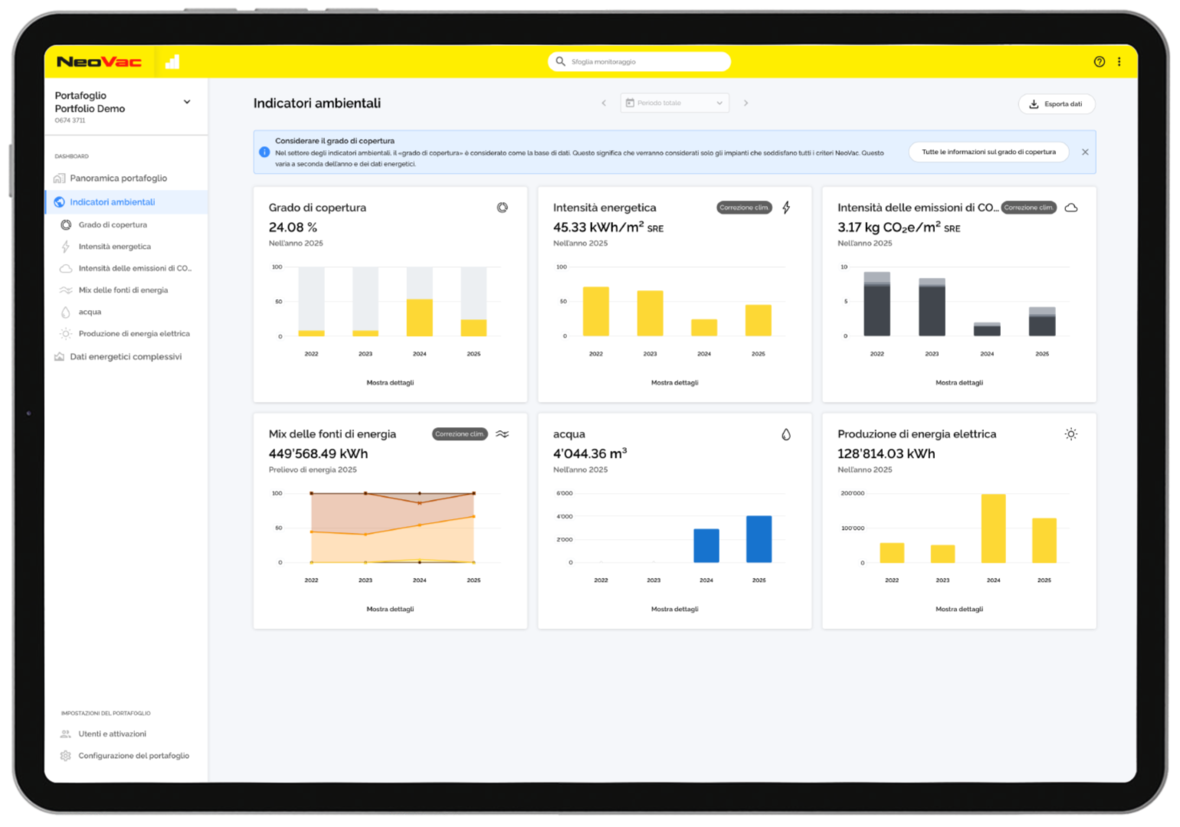
Task: Click the water drop icon on acqua card
Action: point(786,435)
